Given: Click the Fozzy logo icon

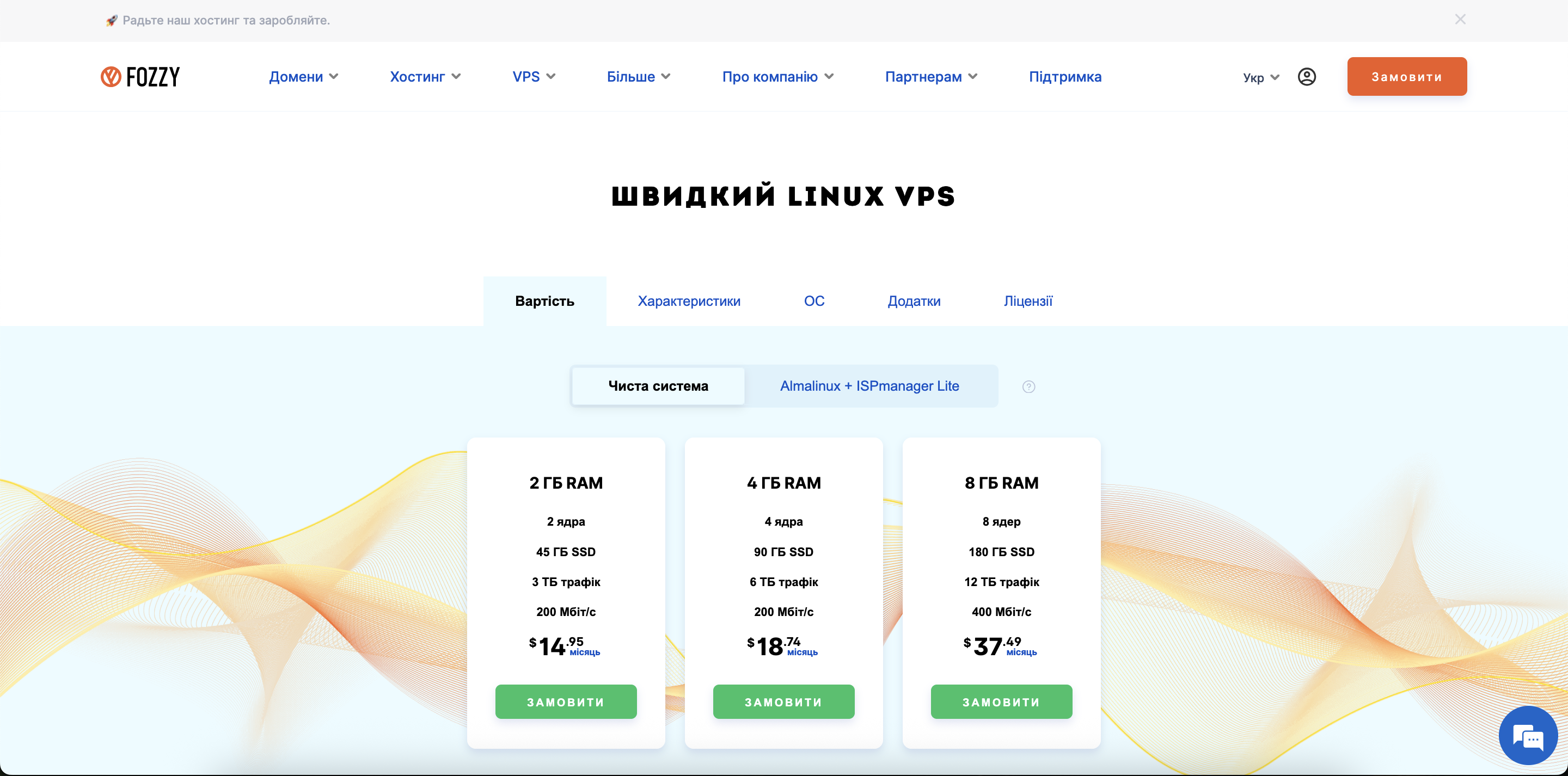Looking at the screenshot, I should tap(111, 77).
